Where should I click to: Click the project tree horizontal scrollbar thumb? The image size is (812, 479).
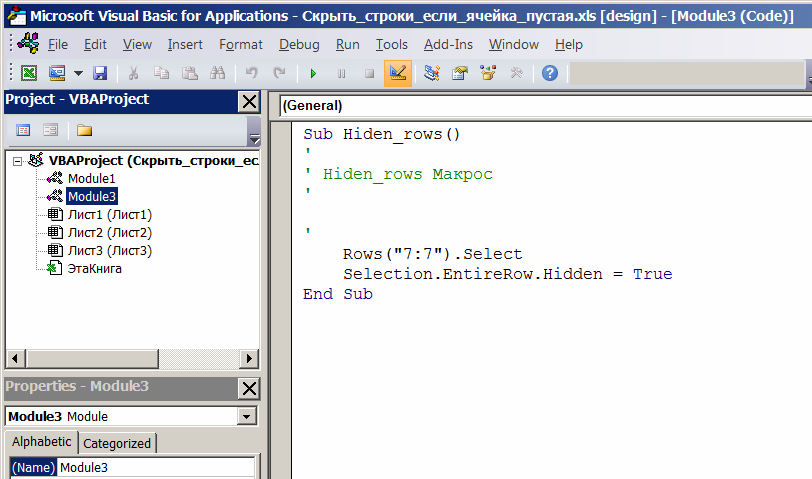pos(92,358)
